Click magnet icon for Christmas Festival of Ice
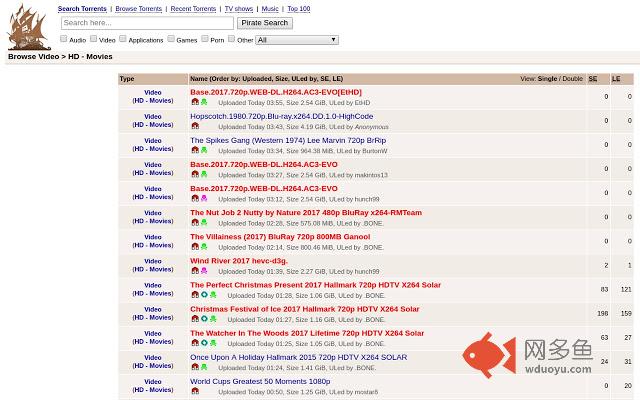 click(x=195, y=319)
